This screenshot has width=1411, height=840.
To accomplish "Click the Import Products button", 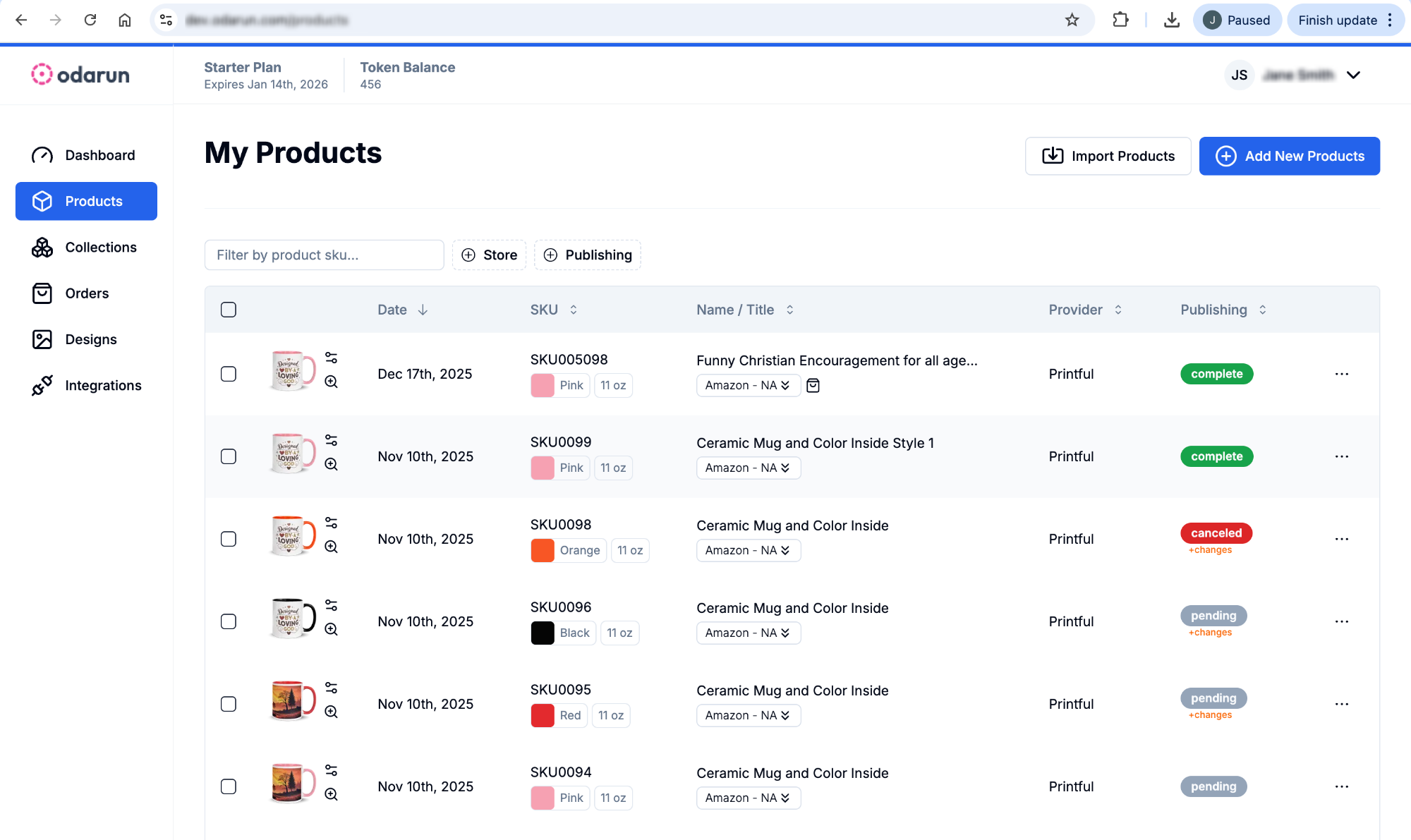I will 1108,156.
